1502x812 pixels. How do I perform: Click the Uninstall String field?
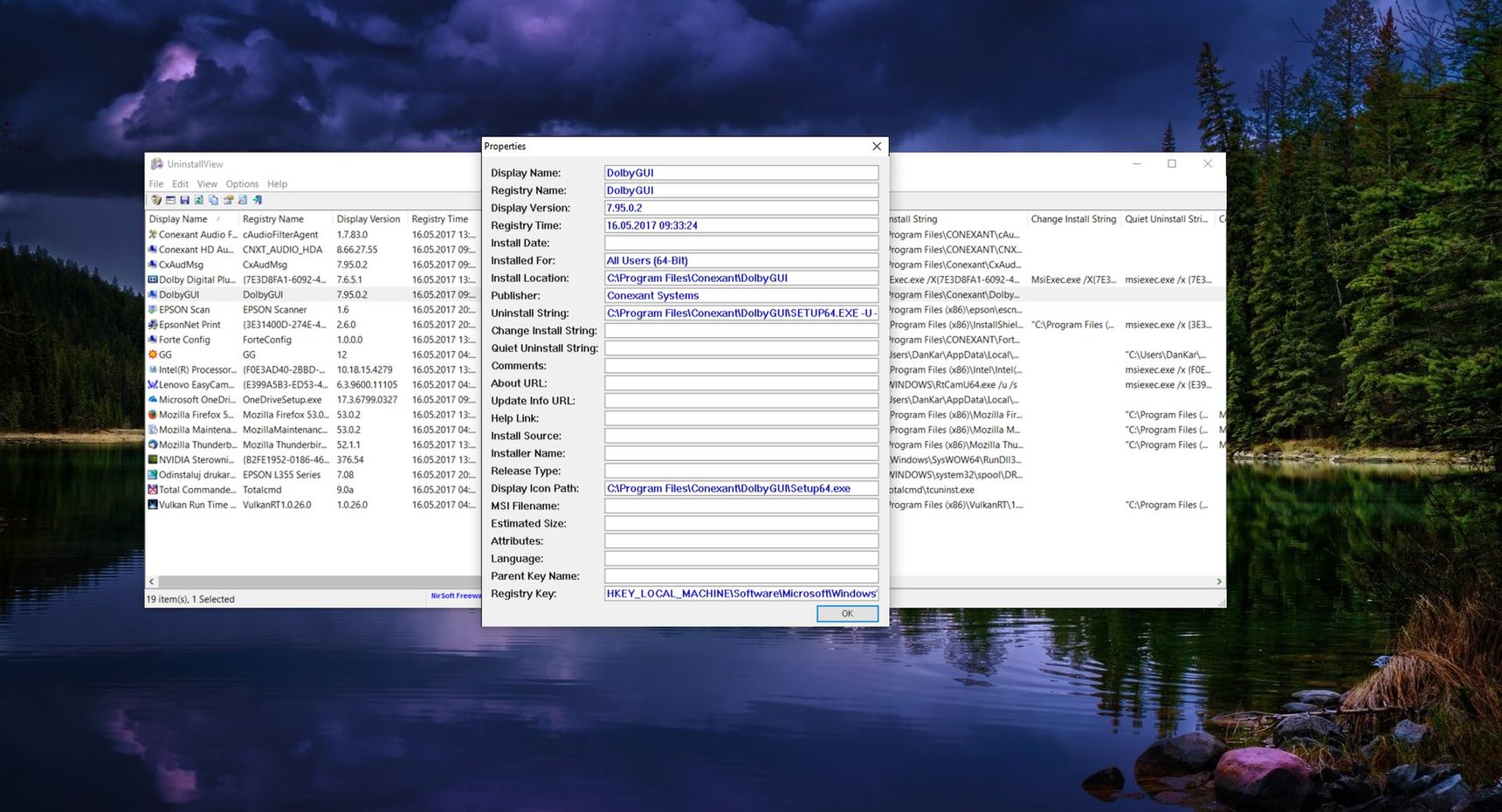[x=741, y=313]
